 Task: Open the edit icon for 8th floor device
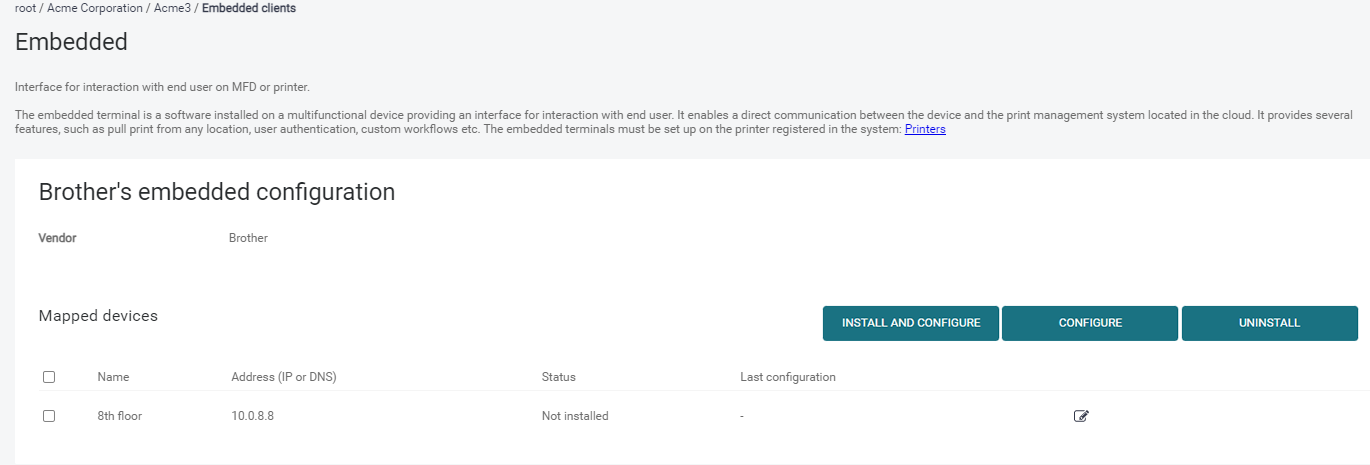(x=1081, y=416)
